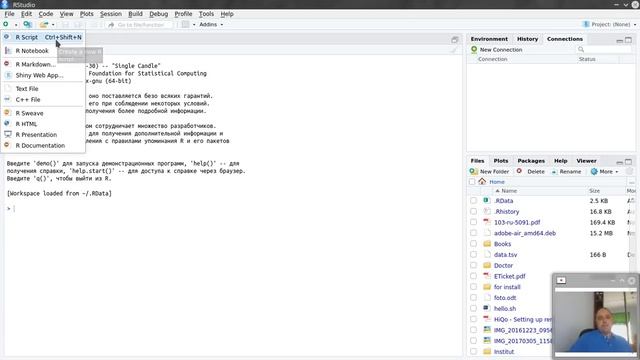Open the workspace panes dropdown arrow

[194, 24]
